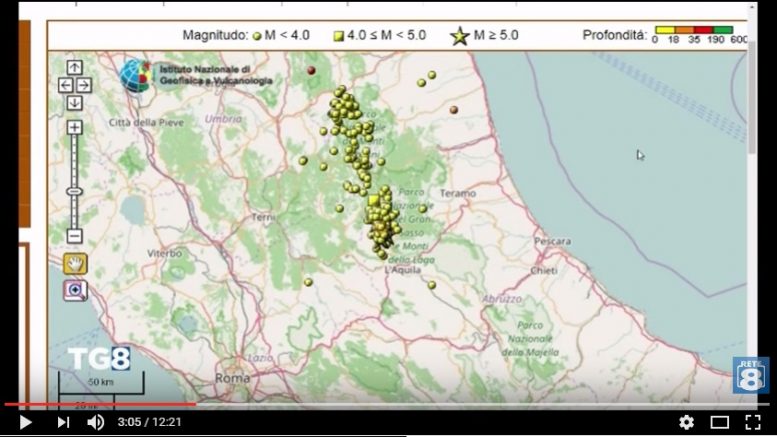Select the zoom box magnifier tool

[75, 290]
